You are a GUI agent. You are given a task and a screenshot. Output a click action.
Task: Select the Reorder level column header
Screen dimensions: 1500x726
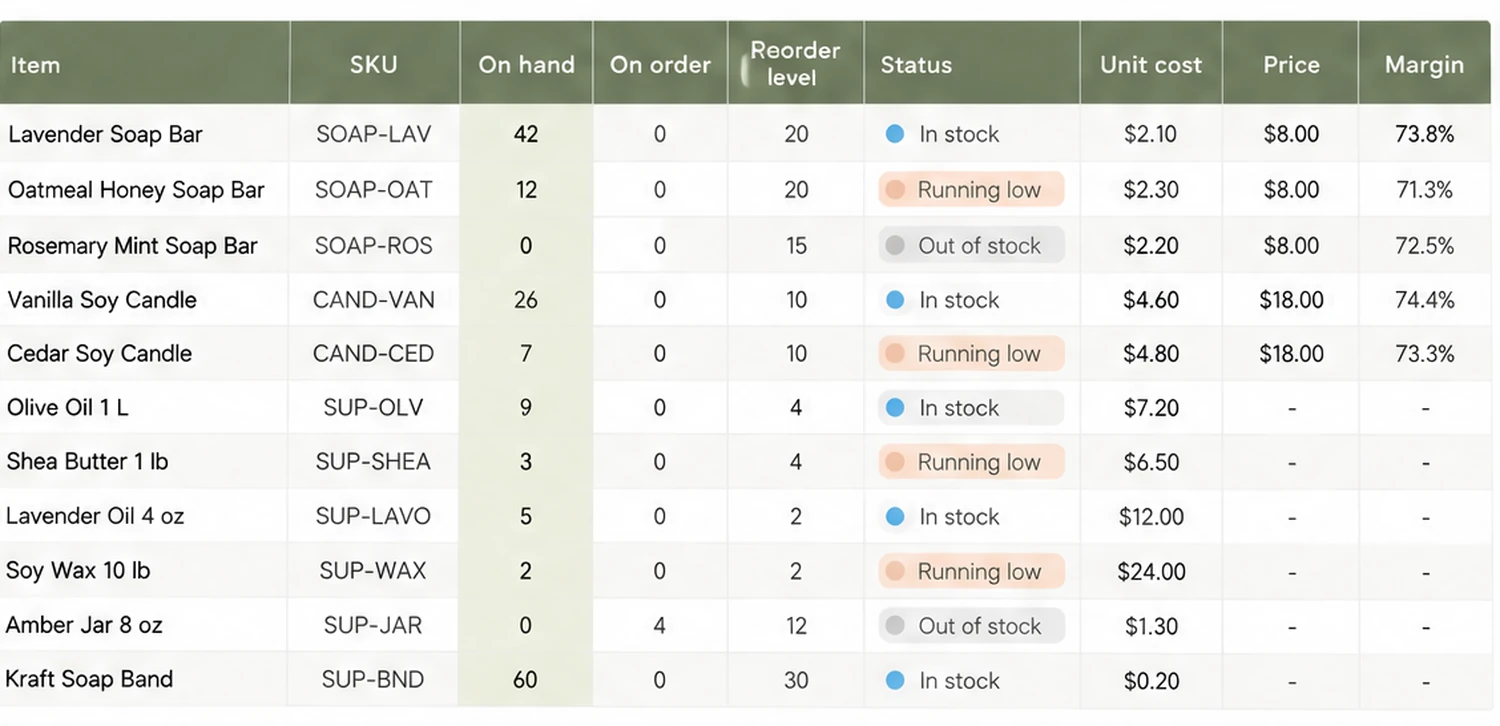click(x=795, y=63)
